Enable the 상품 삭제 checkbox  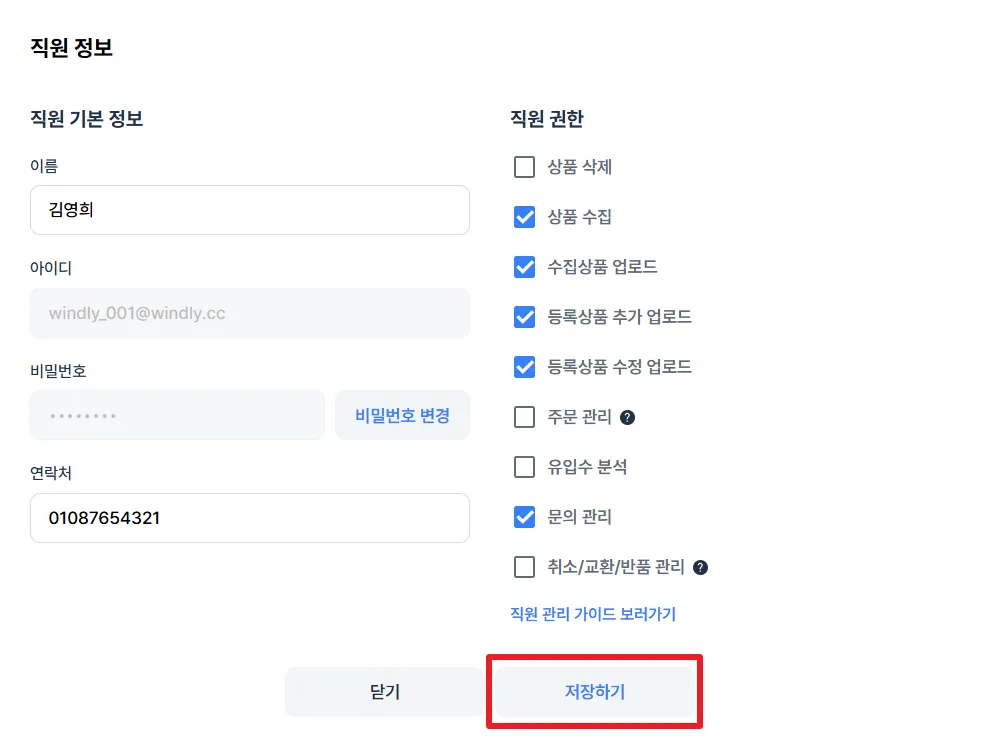(524, 167)
